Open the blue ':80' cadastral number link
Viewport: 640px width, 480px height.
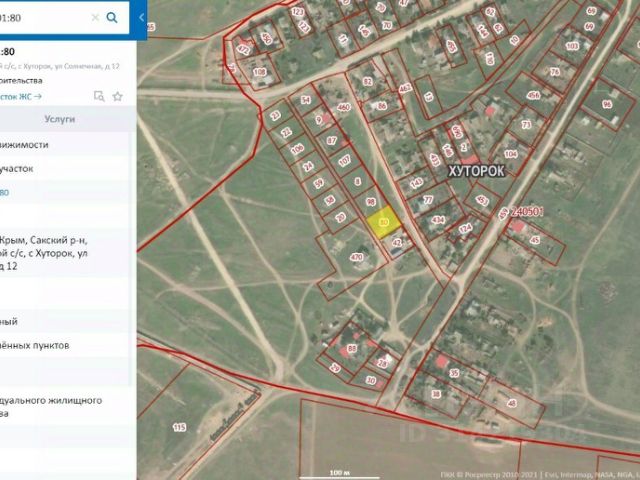[x=4, y=192]
